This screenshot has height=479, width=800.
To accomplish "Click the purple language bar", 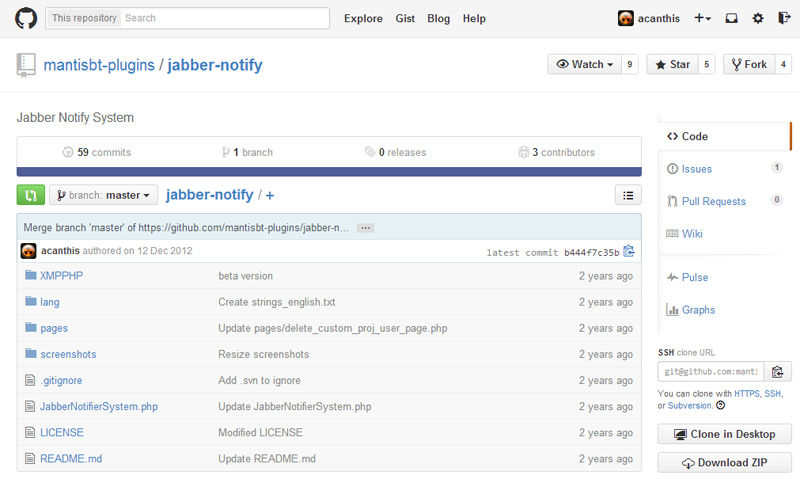I will [329, 172].
